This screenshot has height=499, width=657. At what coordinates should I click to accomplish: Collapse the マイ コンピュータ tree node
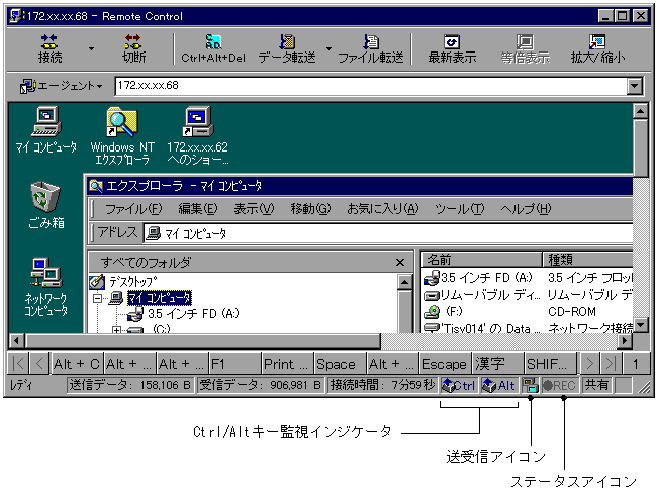[98, 298]
